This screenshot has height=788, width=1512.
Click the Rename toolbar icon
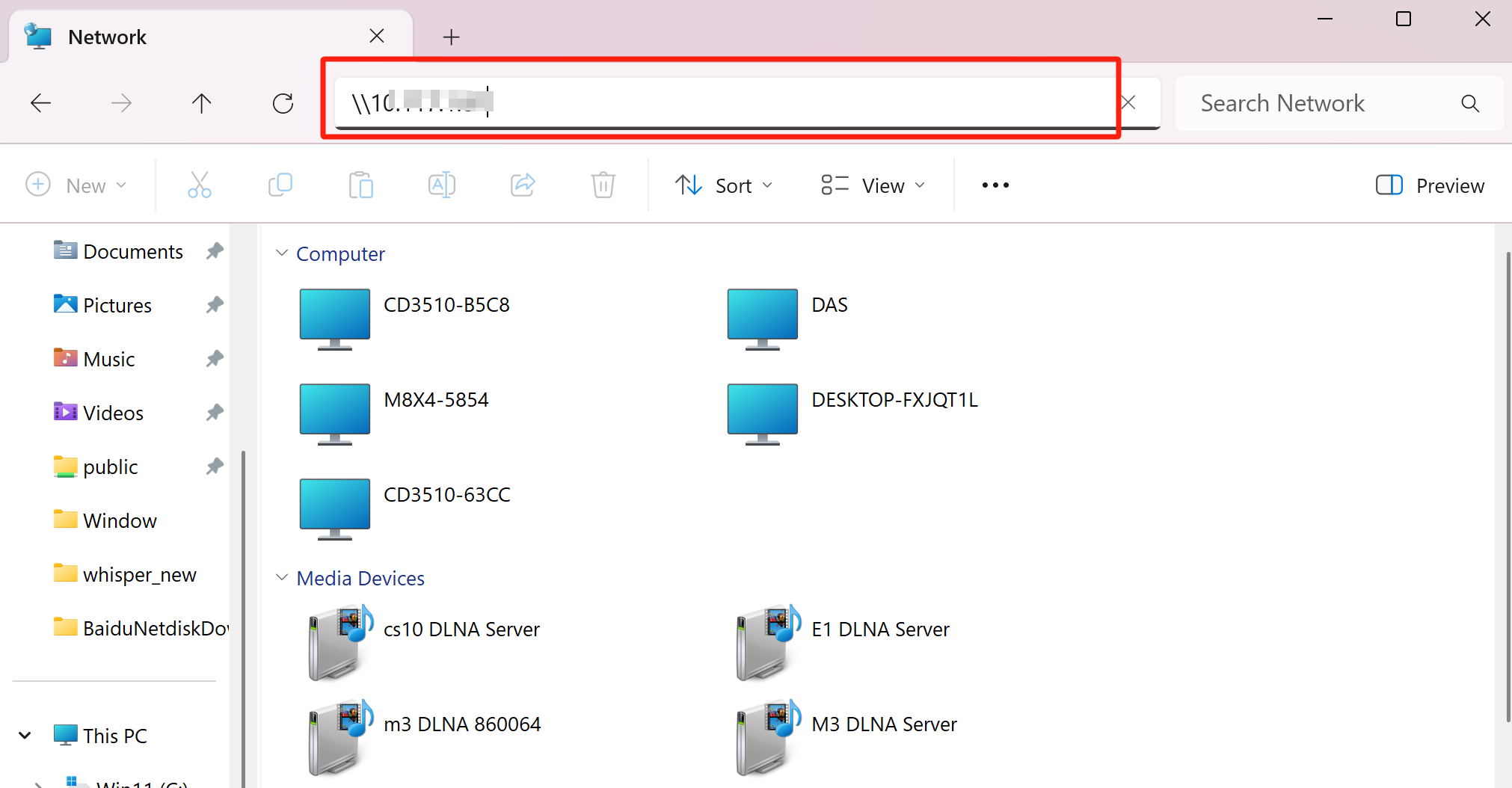[x=441, y=185]
